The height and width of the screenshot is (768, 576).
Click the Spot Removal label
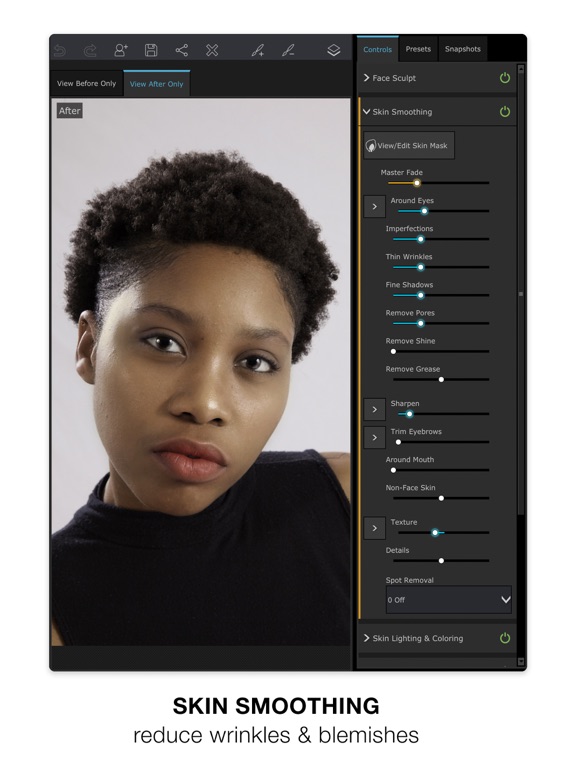[x=409, y=580]
